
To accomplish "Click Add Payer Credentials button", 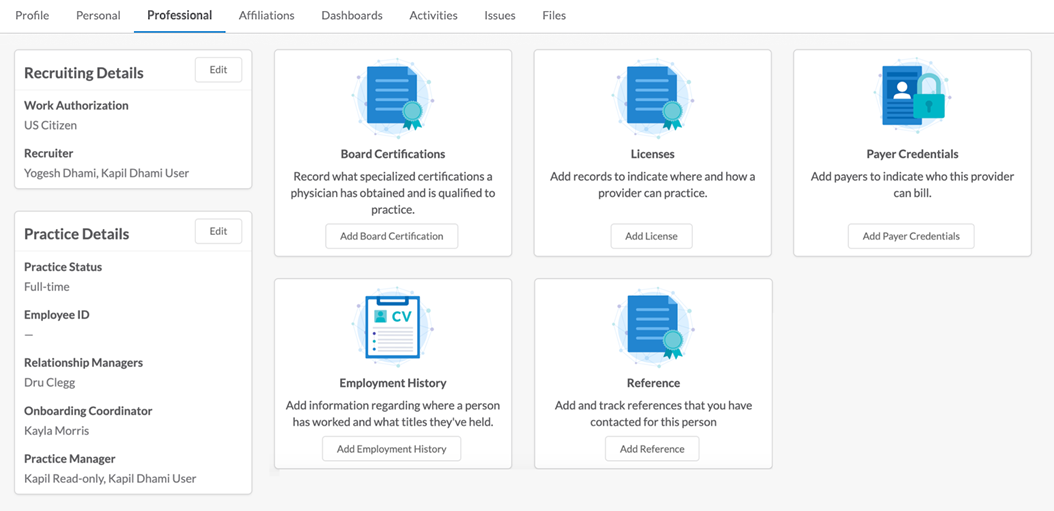I will coord(911,236).
